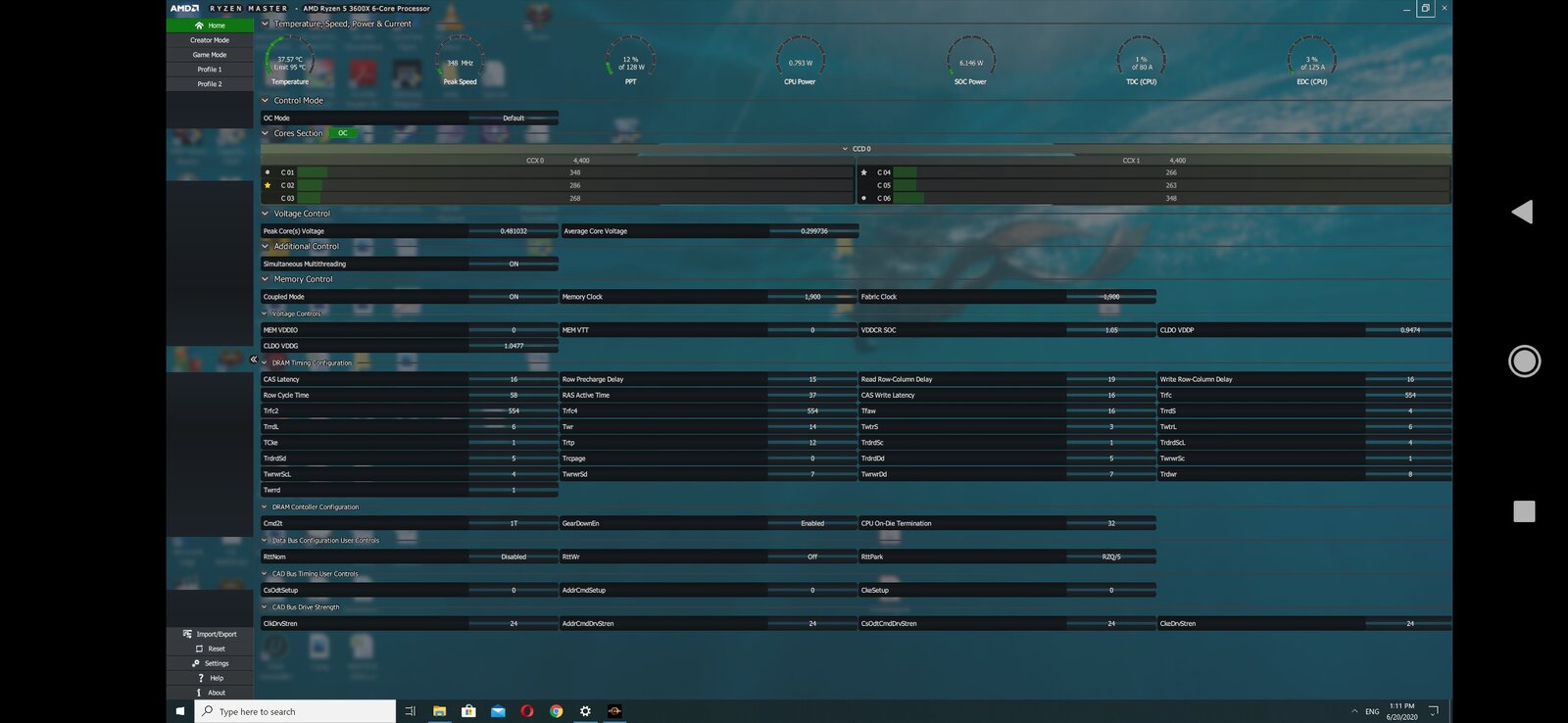1568x723 pixels.
Task: Click the Memory Clock 1,900 value
Action: (812, 297)
